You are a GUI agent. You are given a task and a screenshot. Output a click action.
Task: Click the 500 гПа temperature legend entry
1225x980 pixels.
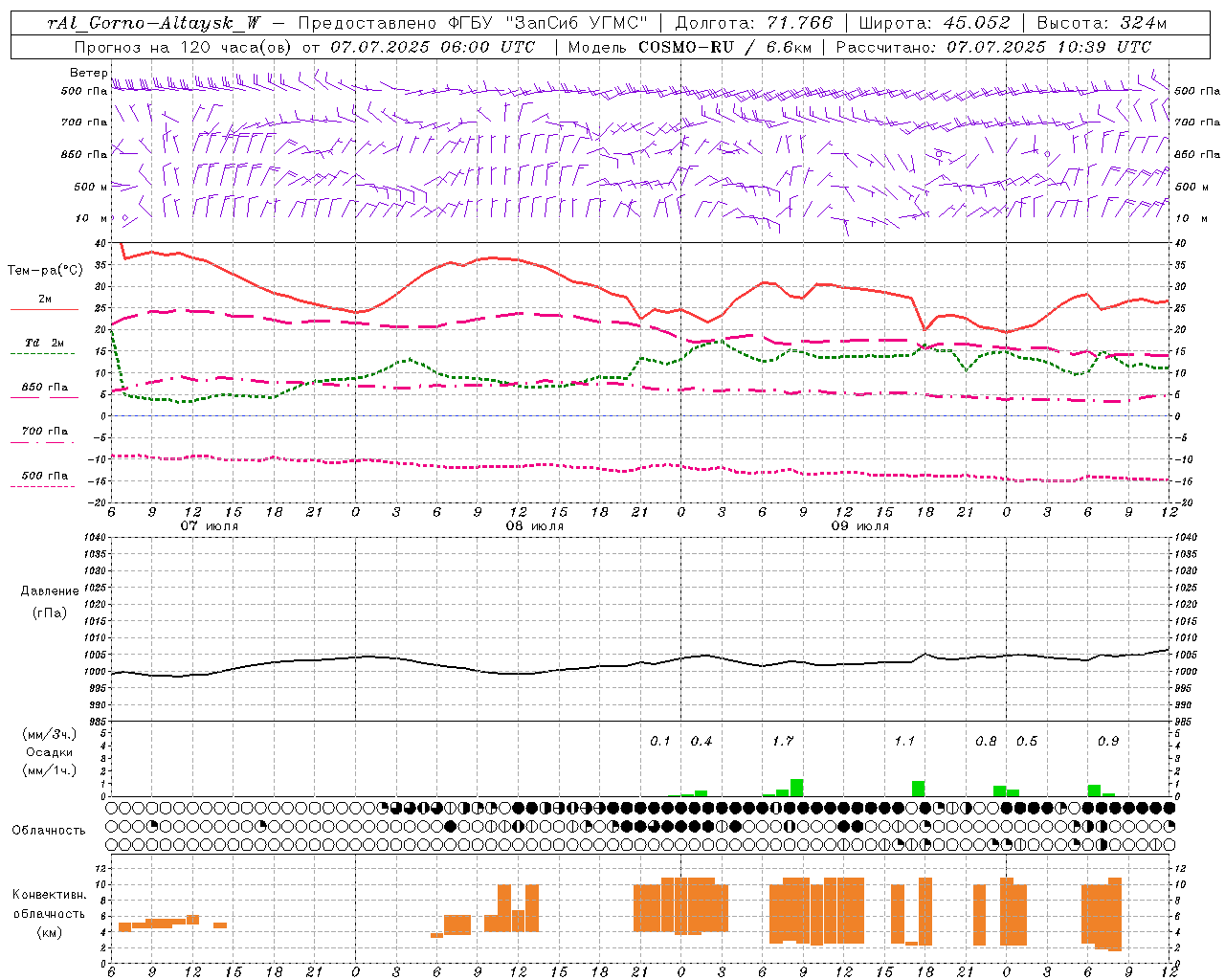pos(45,476)
